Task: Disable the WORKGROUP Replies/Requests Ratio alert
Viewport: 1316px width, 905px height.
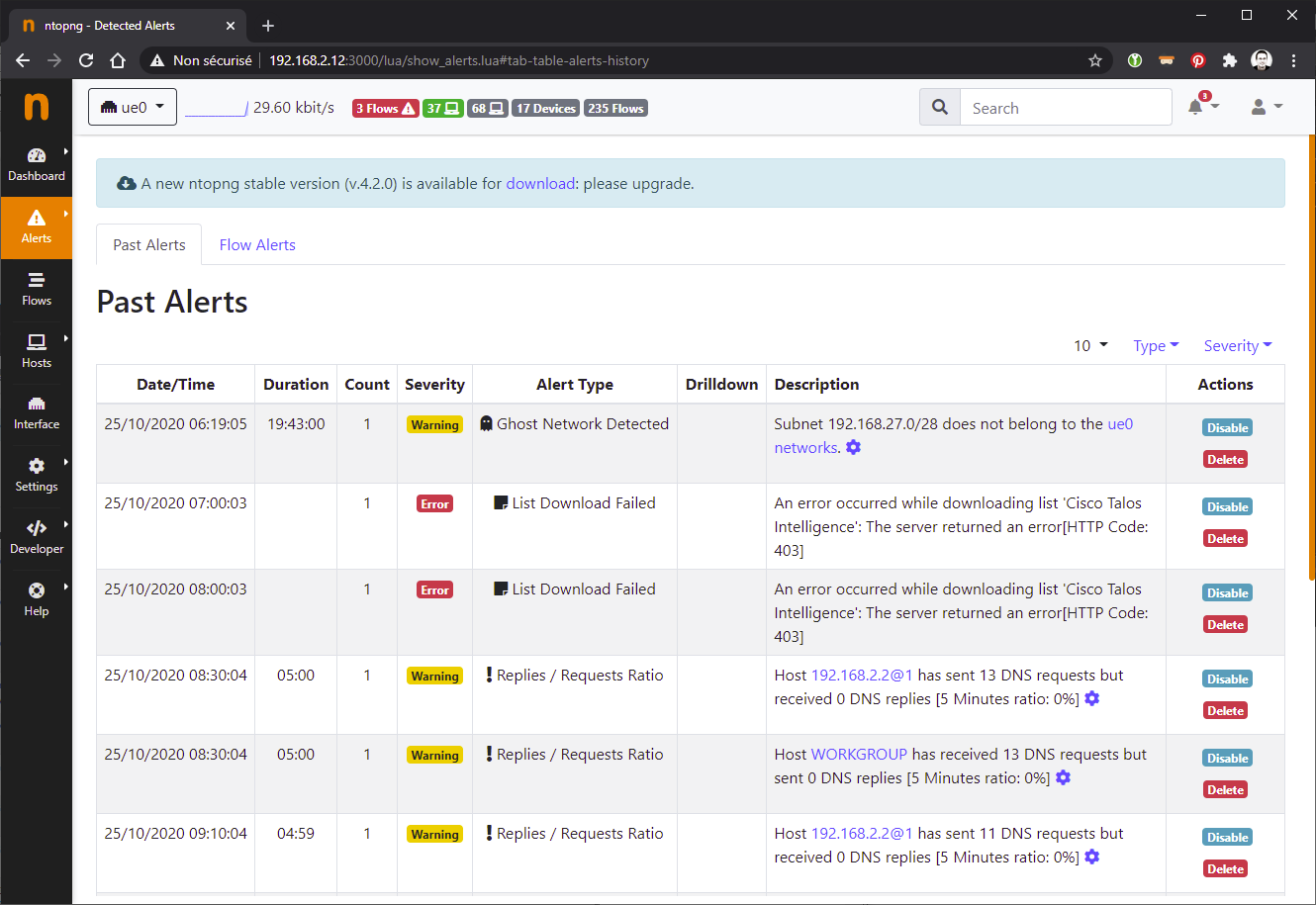Action: click(1227, 759)
